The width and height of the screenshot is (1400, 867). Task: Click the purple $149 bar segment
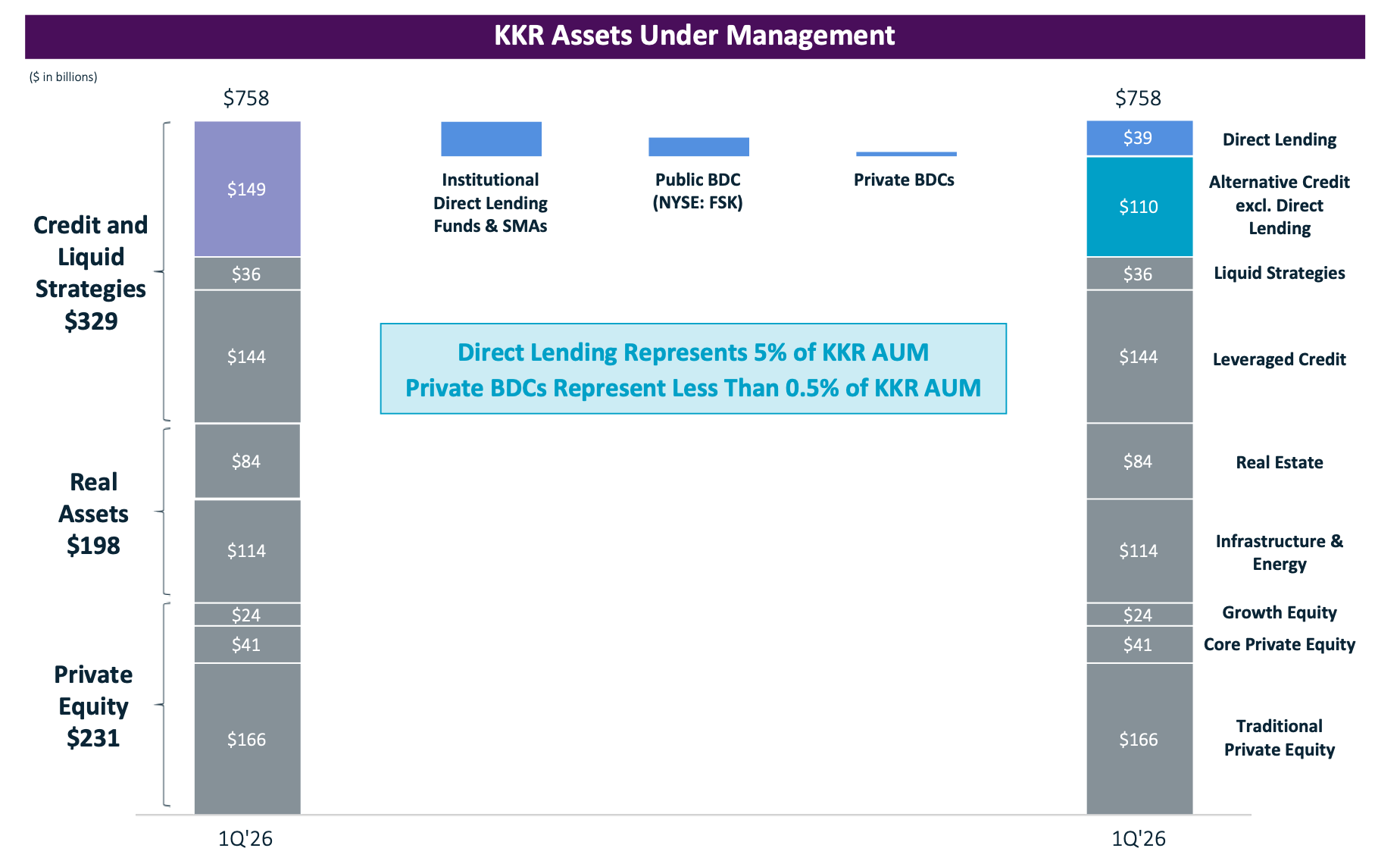(247, 189)
